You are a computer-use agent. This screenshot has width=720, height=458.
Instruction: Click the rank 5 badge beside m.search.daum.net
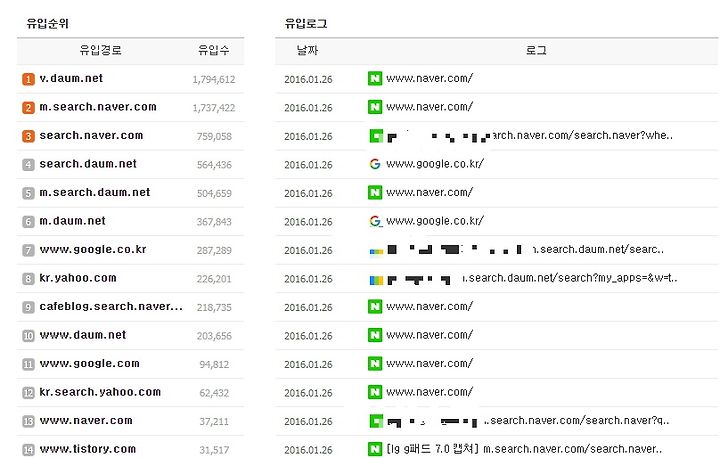pos(28,193)
